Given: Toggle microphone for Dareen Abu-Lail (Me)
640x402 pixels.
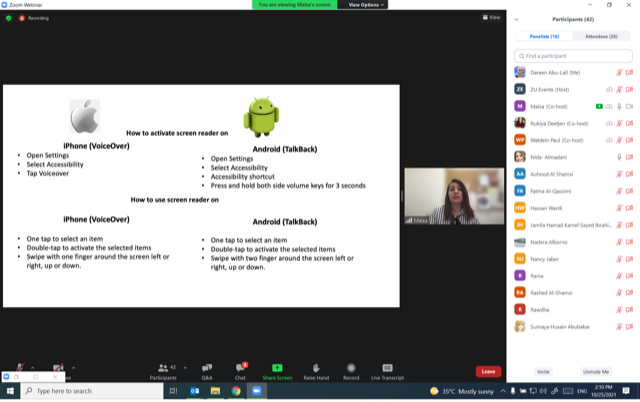Looking at the screenshot, I should pyautogui.click(x=619, y=73).
